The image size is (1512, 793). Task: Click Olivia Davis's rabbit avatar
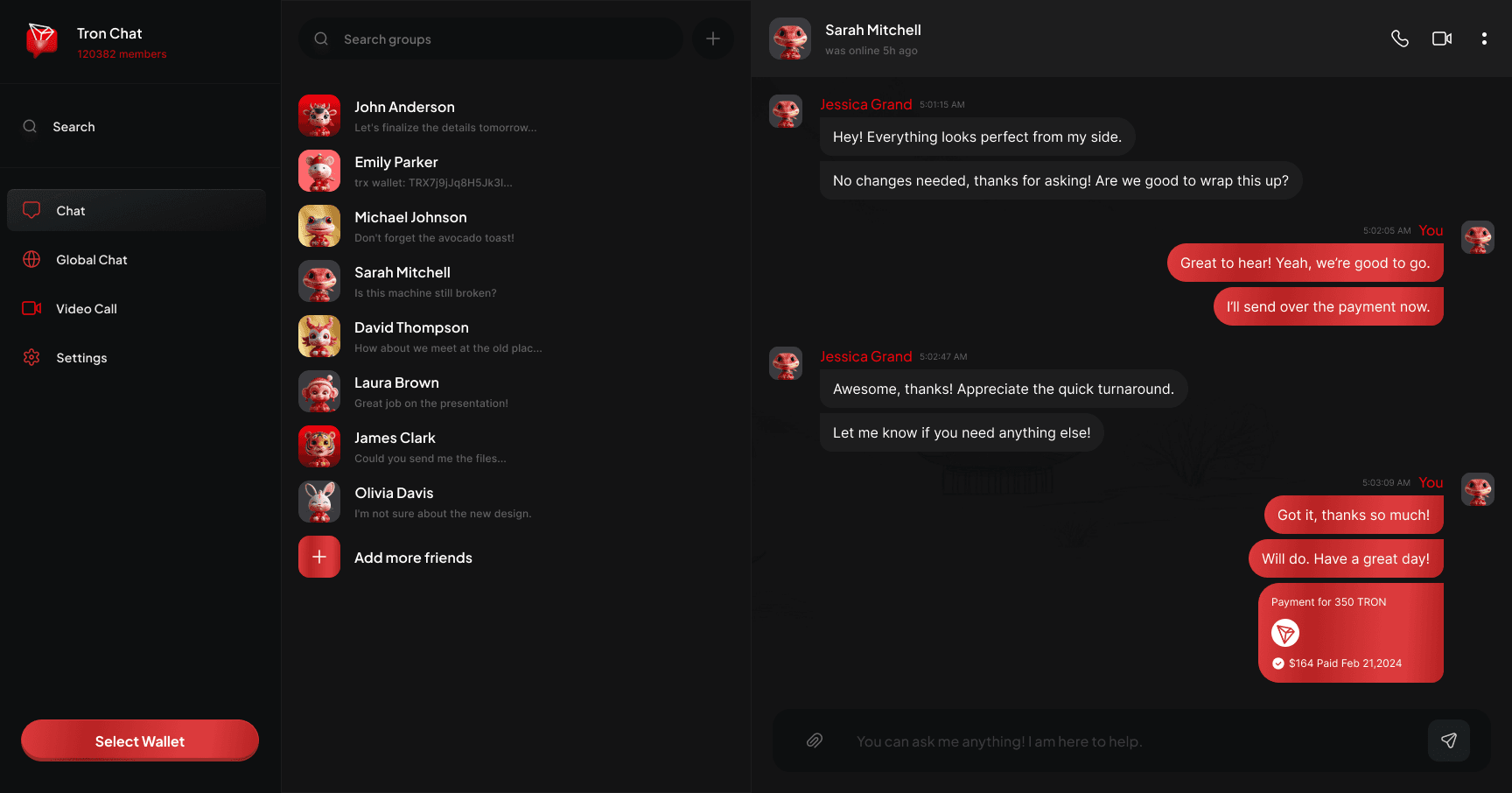[x=319, y=502]
